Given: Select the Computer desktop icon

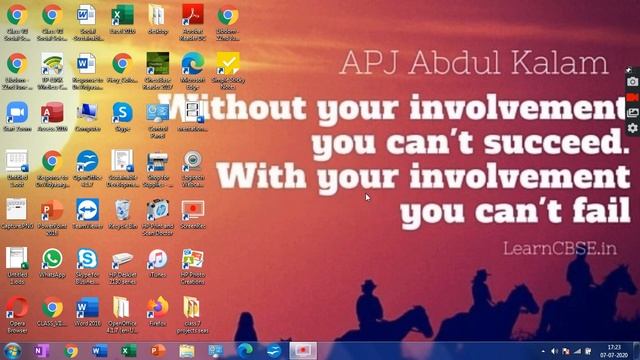Looking at the screenshot, I should pos(87,116).
